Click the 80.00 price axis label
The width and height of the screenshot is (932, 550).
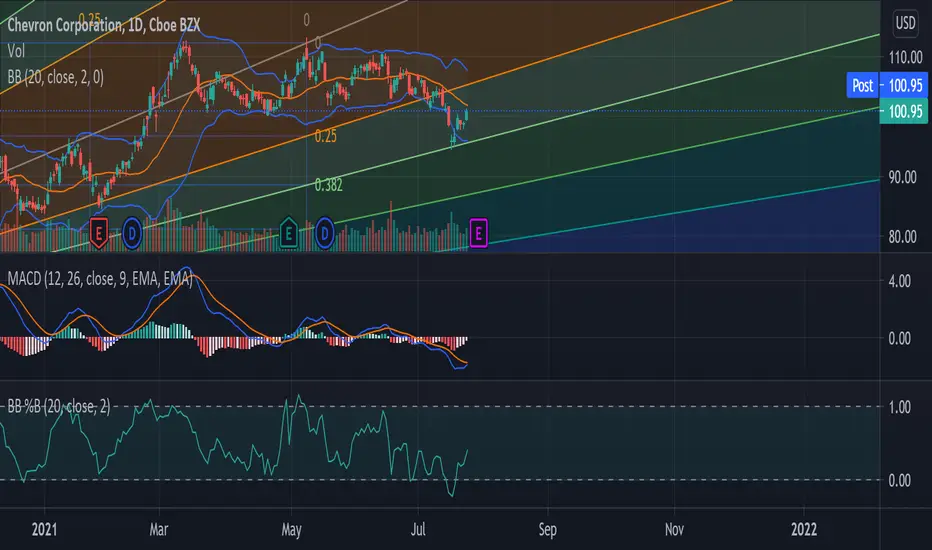point(902,237)
